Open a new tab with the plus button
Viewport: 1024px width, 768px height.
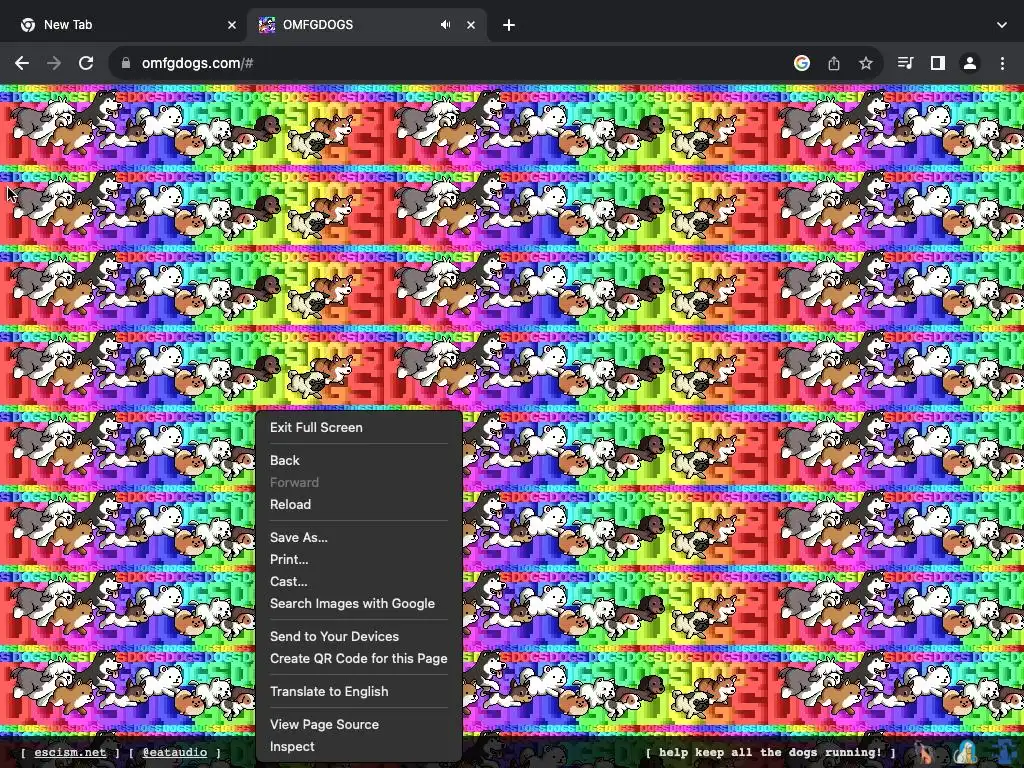pos(509,25)
